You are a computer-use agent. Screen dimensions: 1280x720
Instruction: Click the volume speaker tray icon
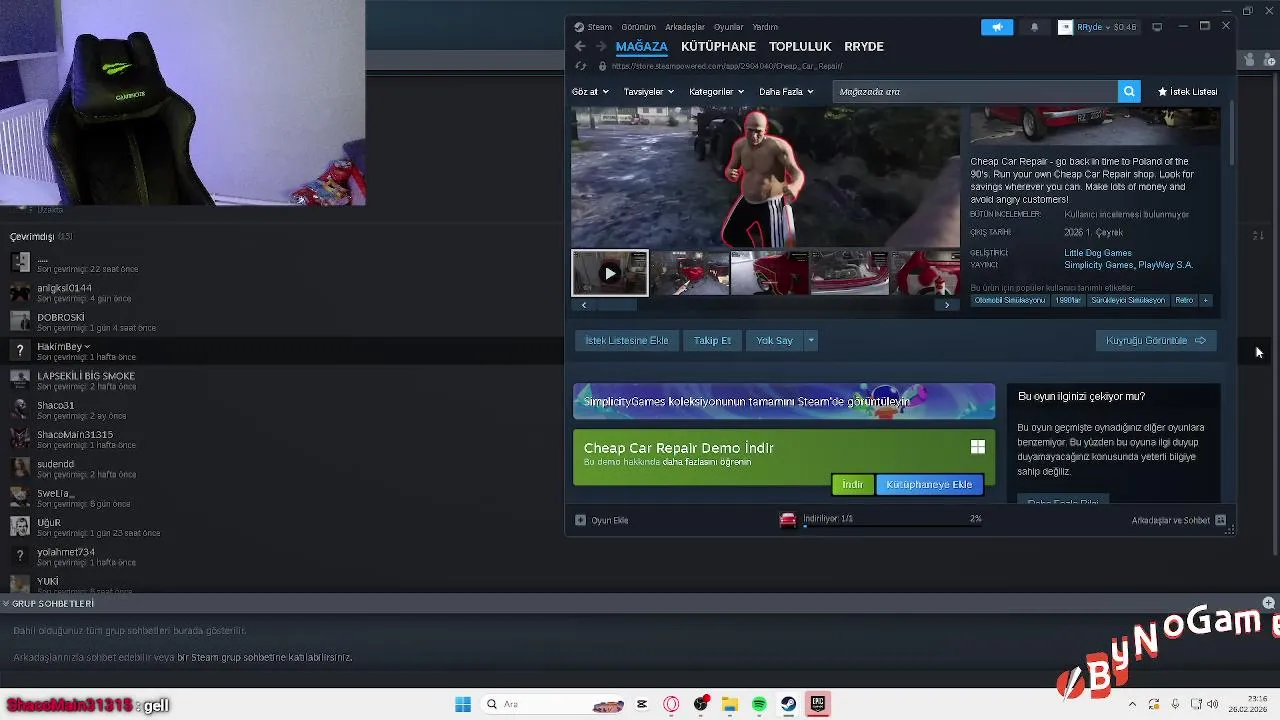tap(1212, 704)
